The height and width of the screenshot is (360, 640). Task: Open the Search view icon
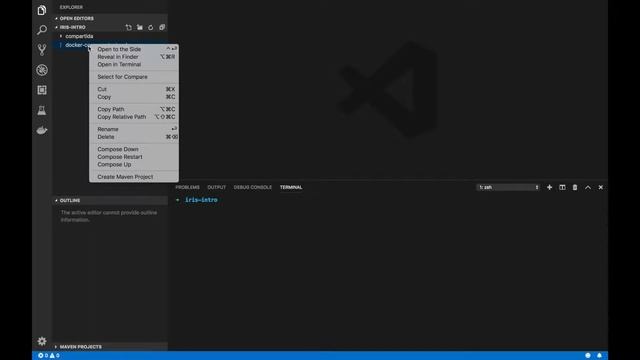(42, 30)
